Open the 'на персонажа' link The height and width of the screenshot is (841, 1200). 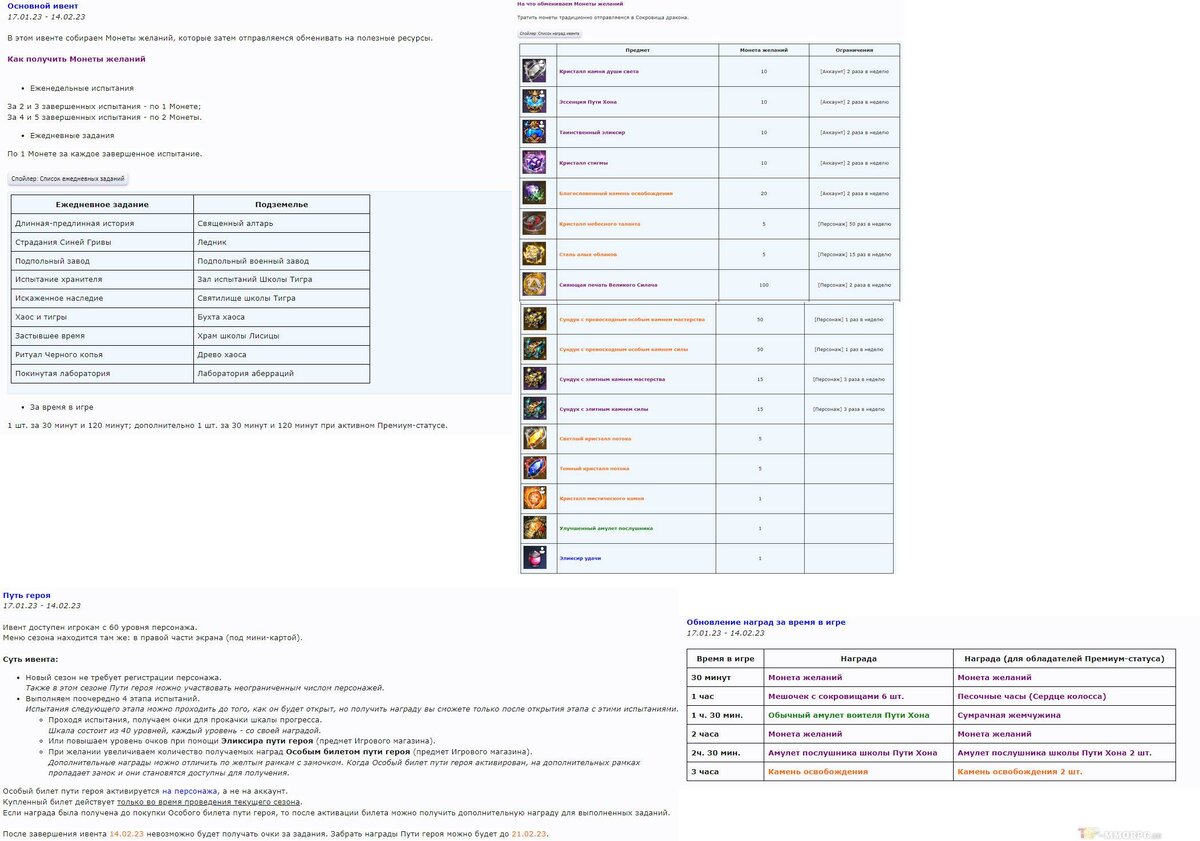[188, 791]
